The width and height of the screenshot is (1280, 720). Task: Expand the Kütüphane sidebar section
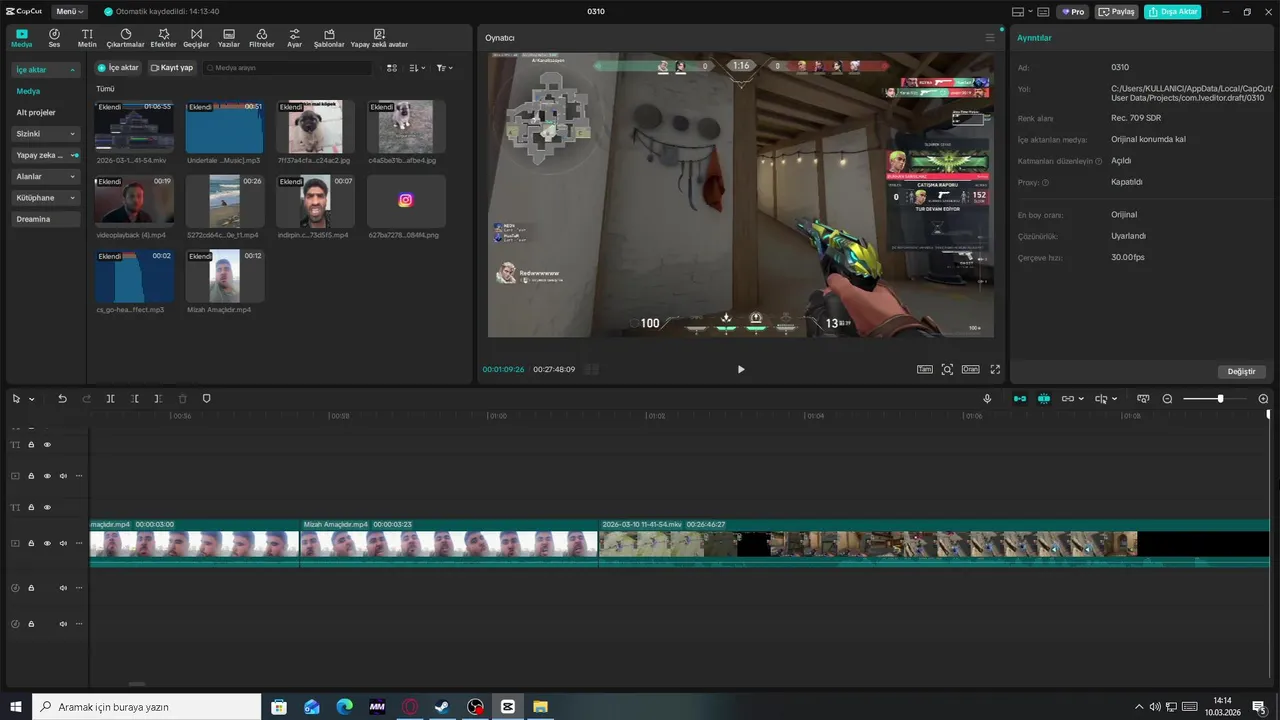coord(46,198)
